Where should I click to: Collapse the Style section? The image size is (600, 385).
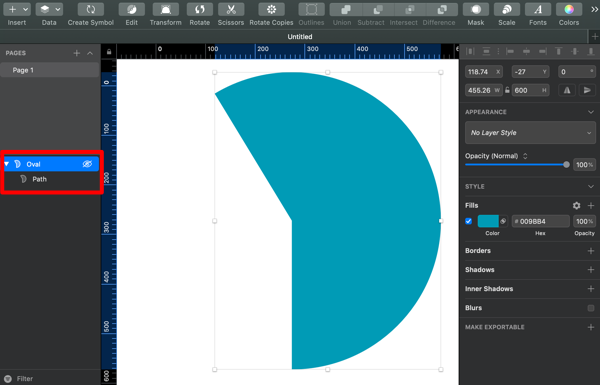(590, 186)
